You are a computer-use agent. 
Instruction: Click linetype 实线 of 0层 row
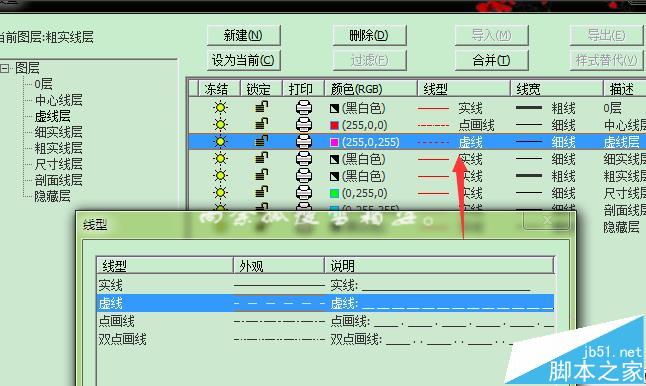[x=470, y=108]
